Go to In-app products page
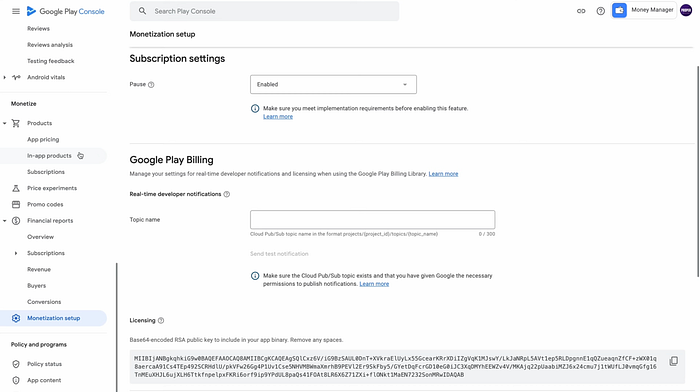The width and height of the screenshot is (700, 392). click(x=49, y=156)
